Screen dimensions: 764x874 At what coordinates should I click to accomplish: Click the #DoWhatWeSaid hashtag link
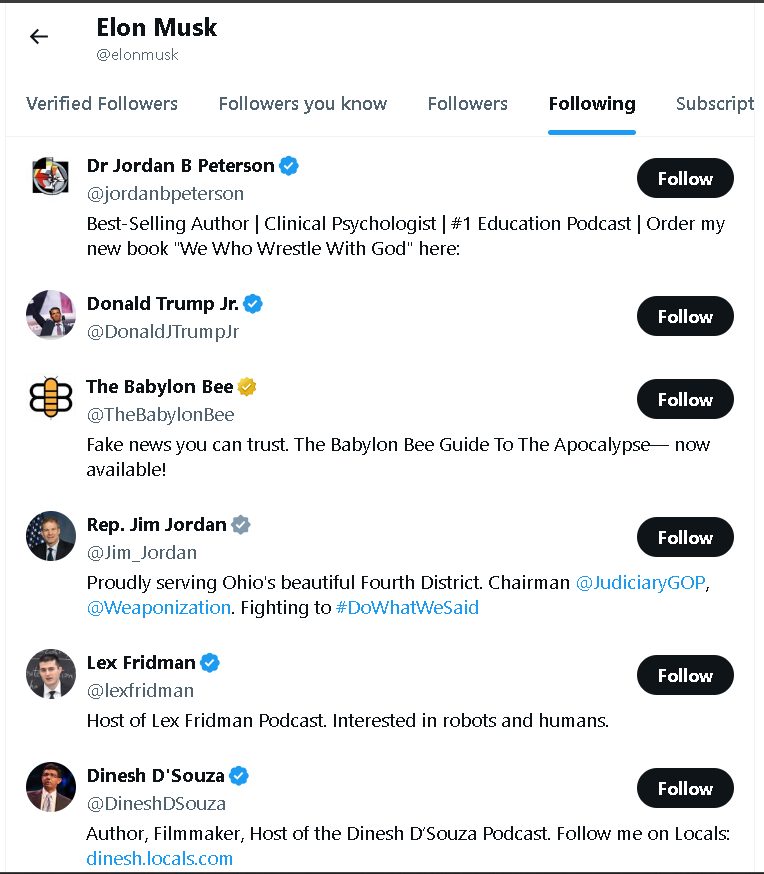[407, 607]
